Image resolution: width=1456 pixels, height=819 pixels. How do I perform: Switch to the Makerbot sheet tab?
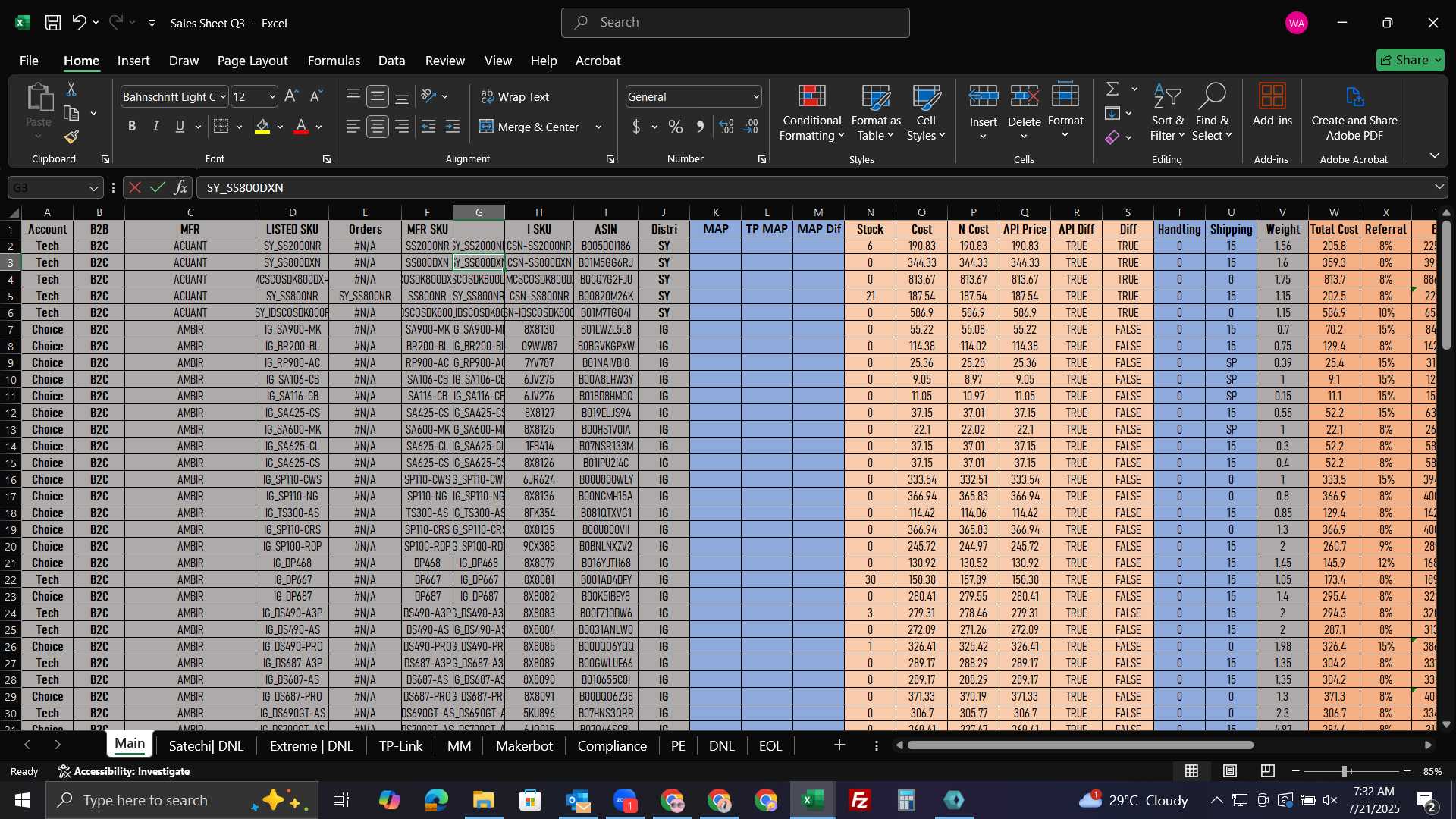524,746
